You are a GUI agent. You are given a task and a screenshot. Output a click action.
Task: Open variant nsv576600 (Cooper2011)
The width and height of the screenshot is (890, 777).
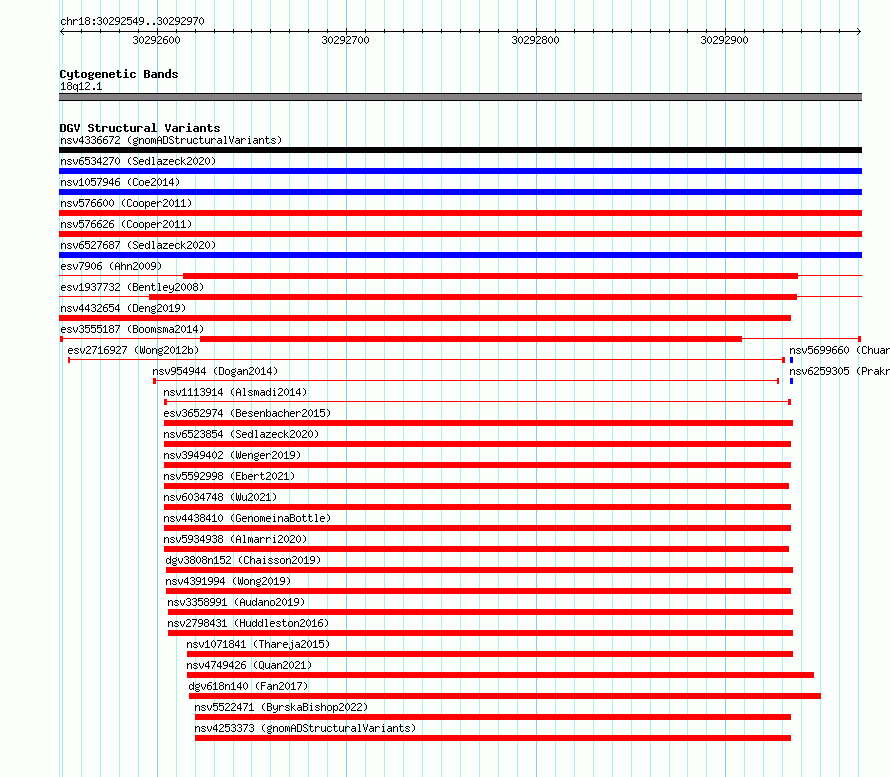click(x=126, y=203)
